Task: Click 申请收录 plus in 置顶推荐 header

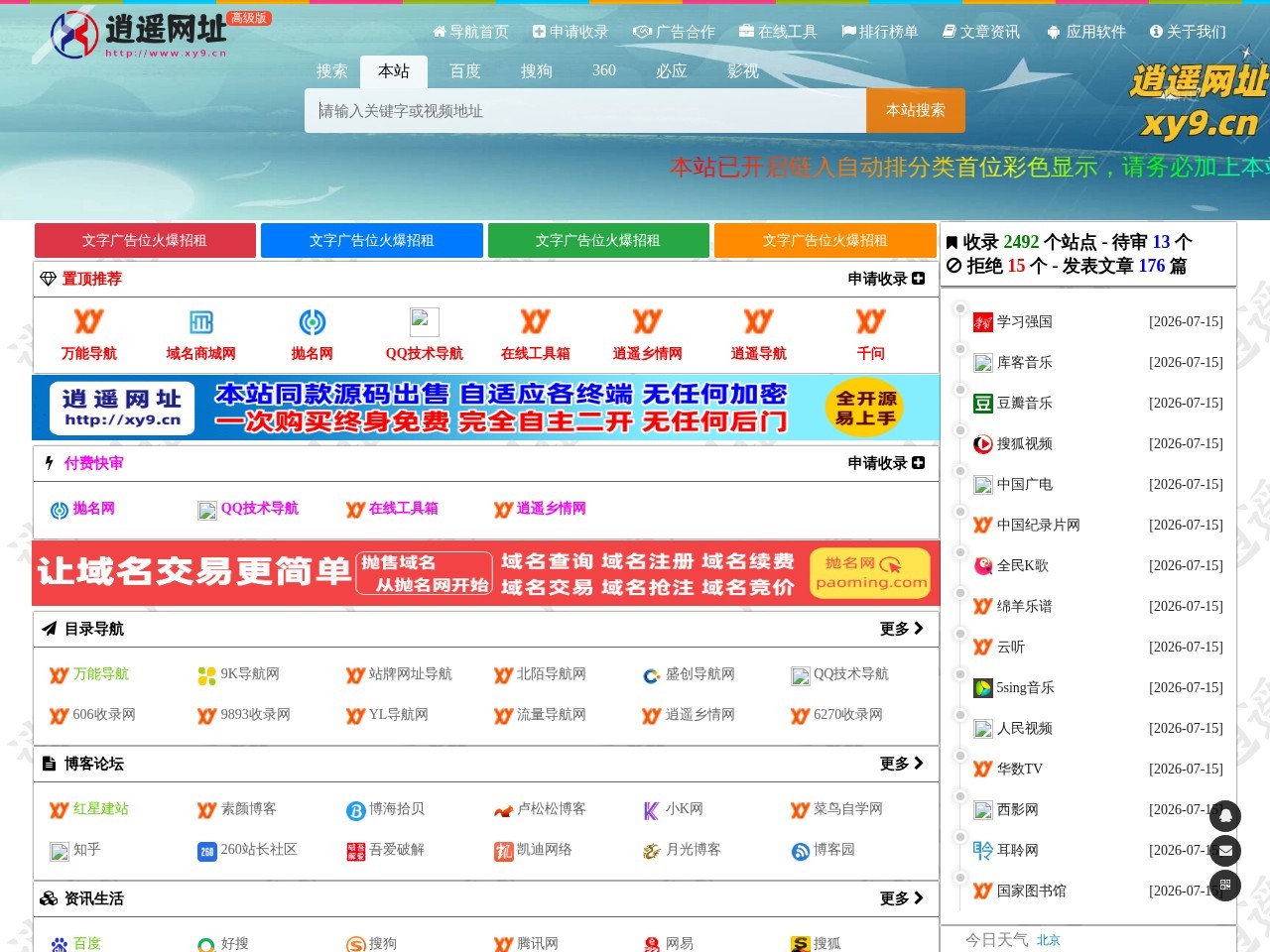Action: coord(886,279)
